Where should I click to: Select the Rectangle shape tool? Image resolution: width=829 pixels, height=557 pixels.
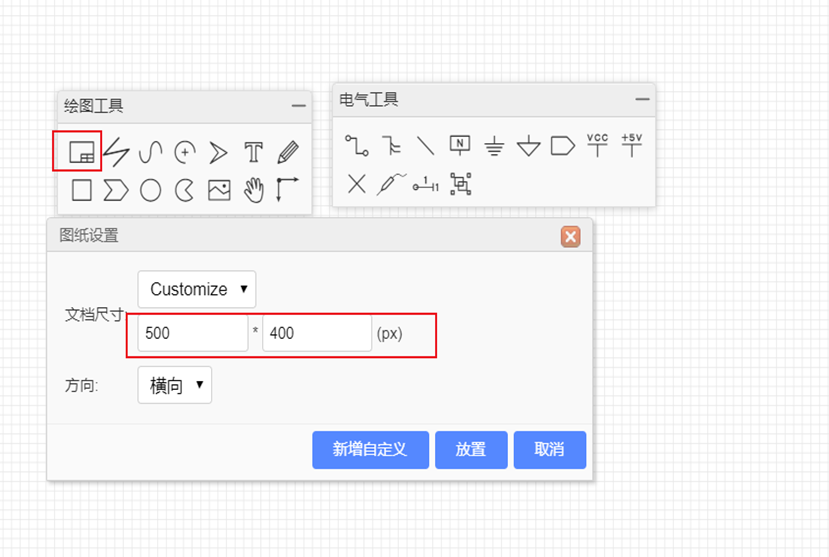[82, 189]
